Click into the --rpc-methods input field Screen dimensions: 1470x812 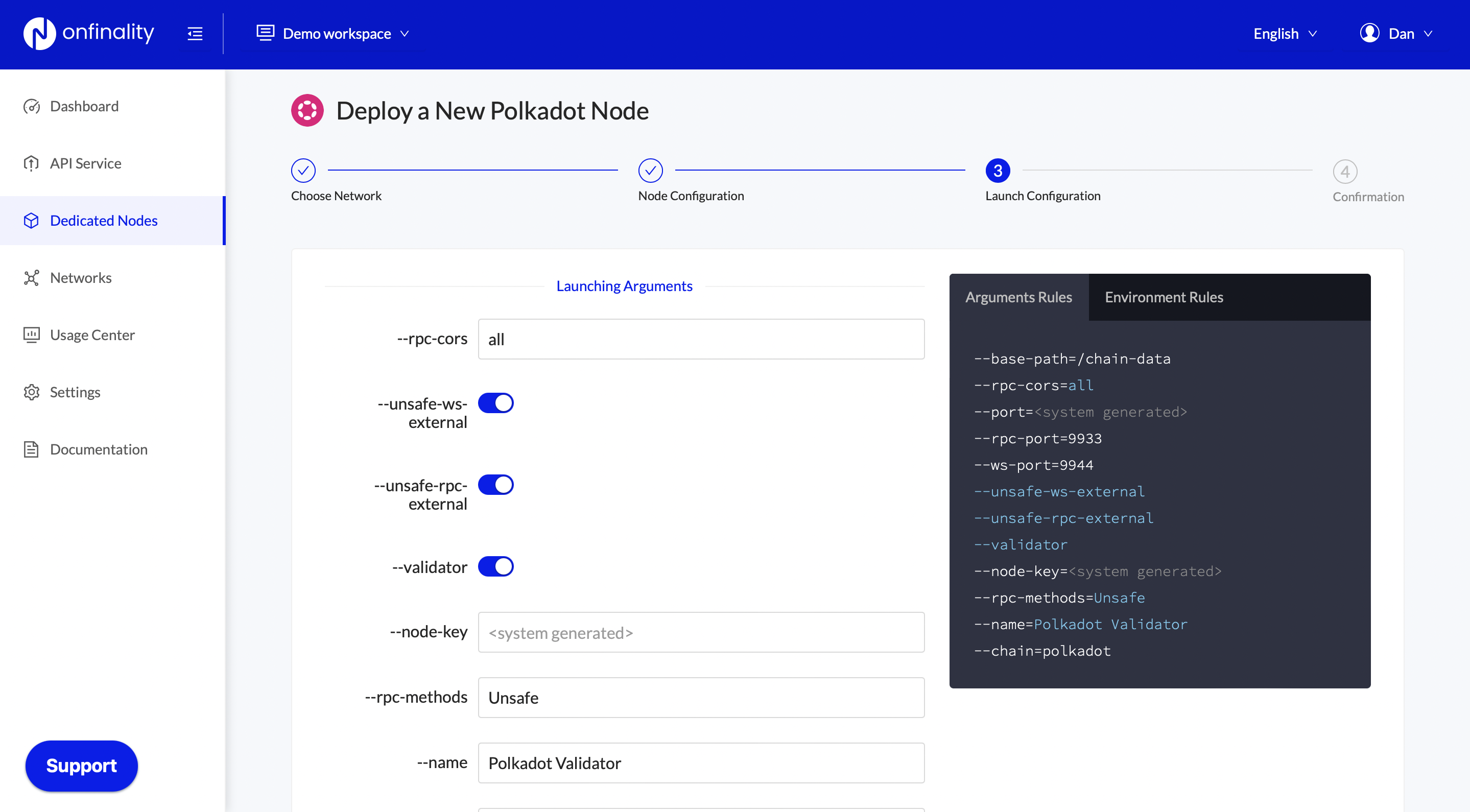701,697
